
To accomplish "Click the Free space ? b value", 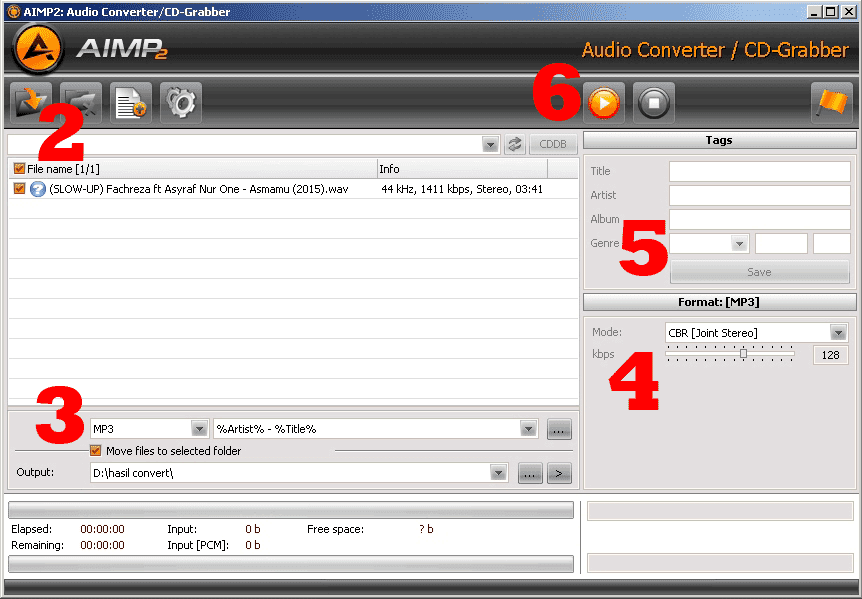I will [x=426, y=529].
